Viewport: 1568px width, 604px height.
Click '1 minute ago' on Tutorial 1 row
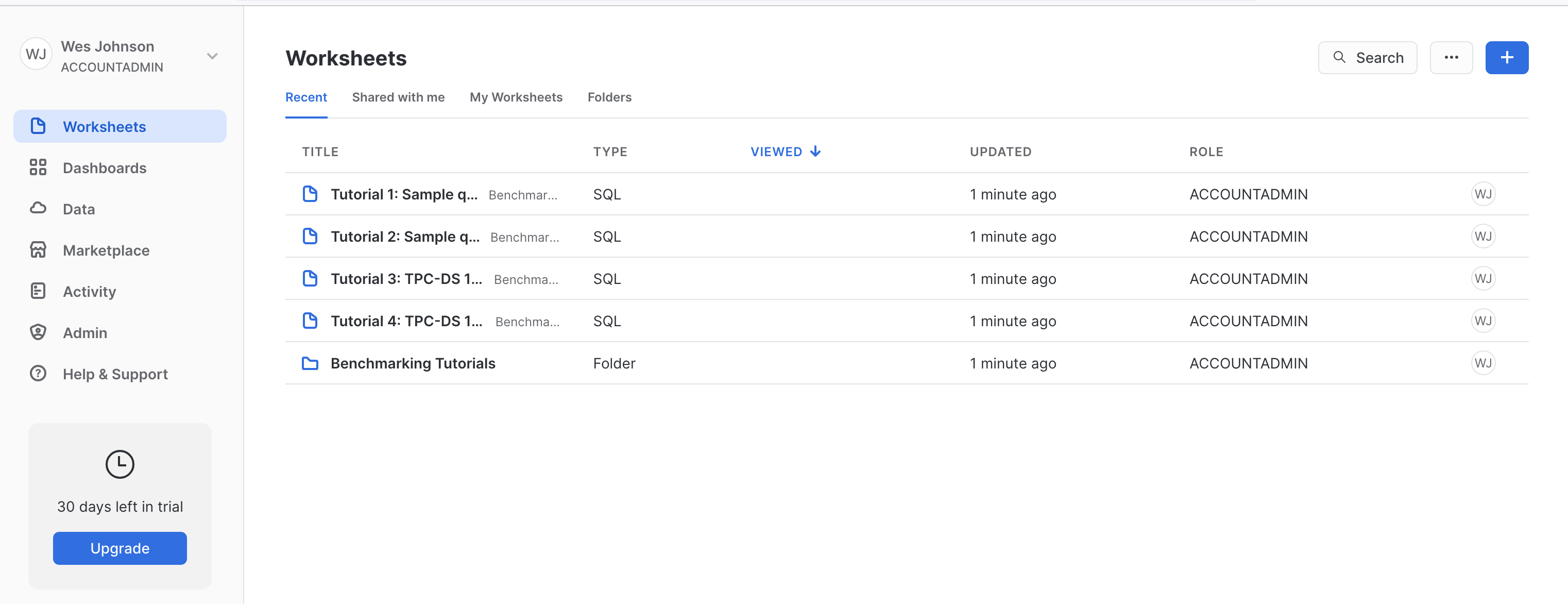click(1013, 194)
